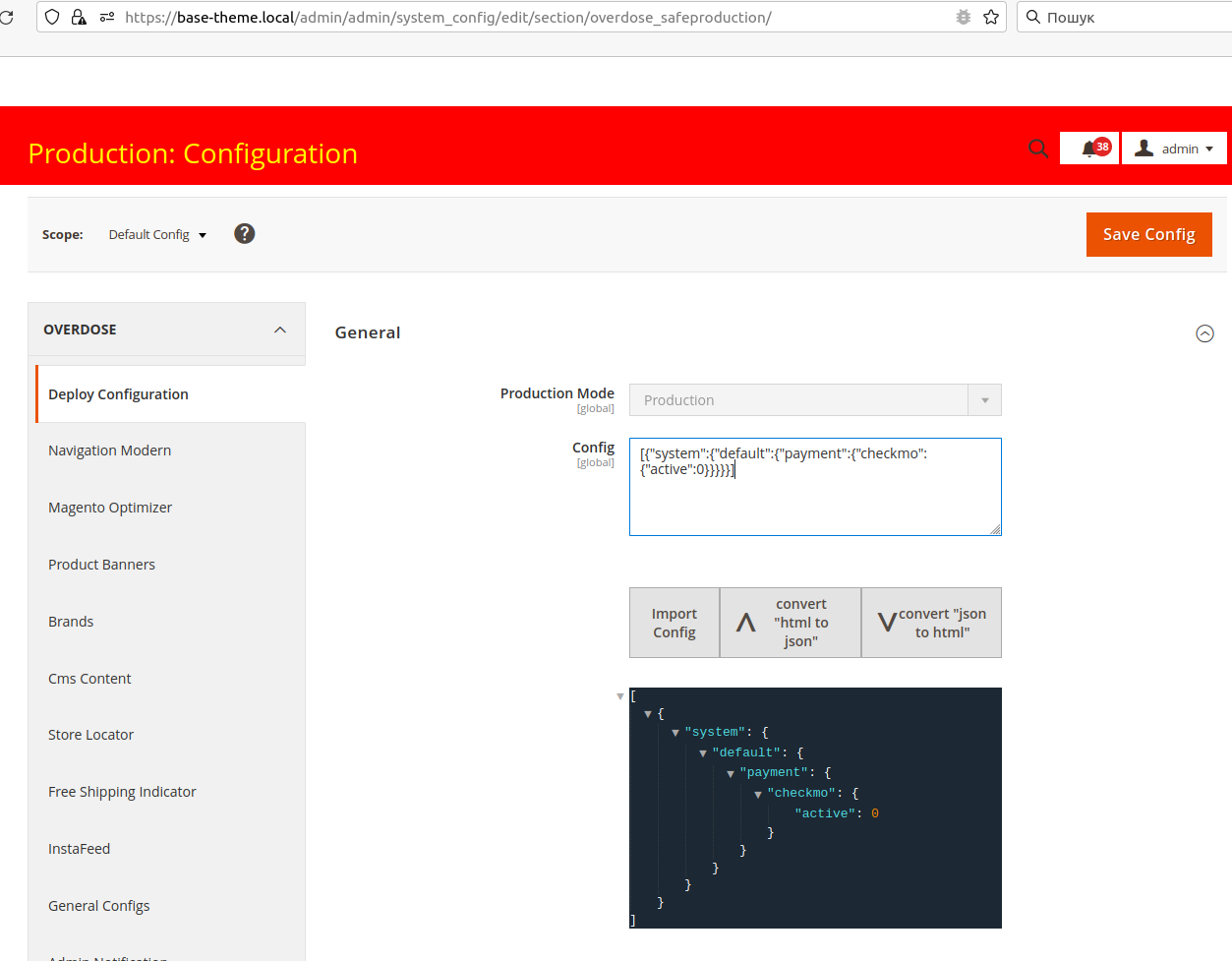Open the admin account dropdown
This screenshot has height=961, width=1232.
(1174, 149)
